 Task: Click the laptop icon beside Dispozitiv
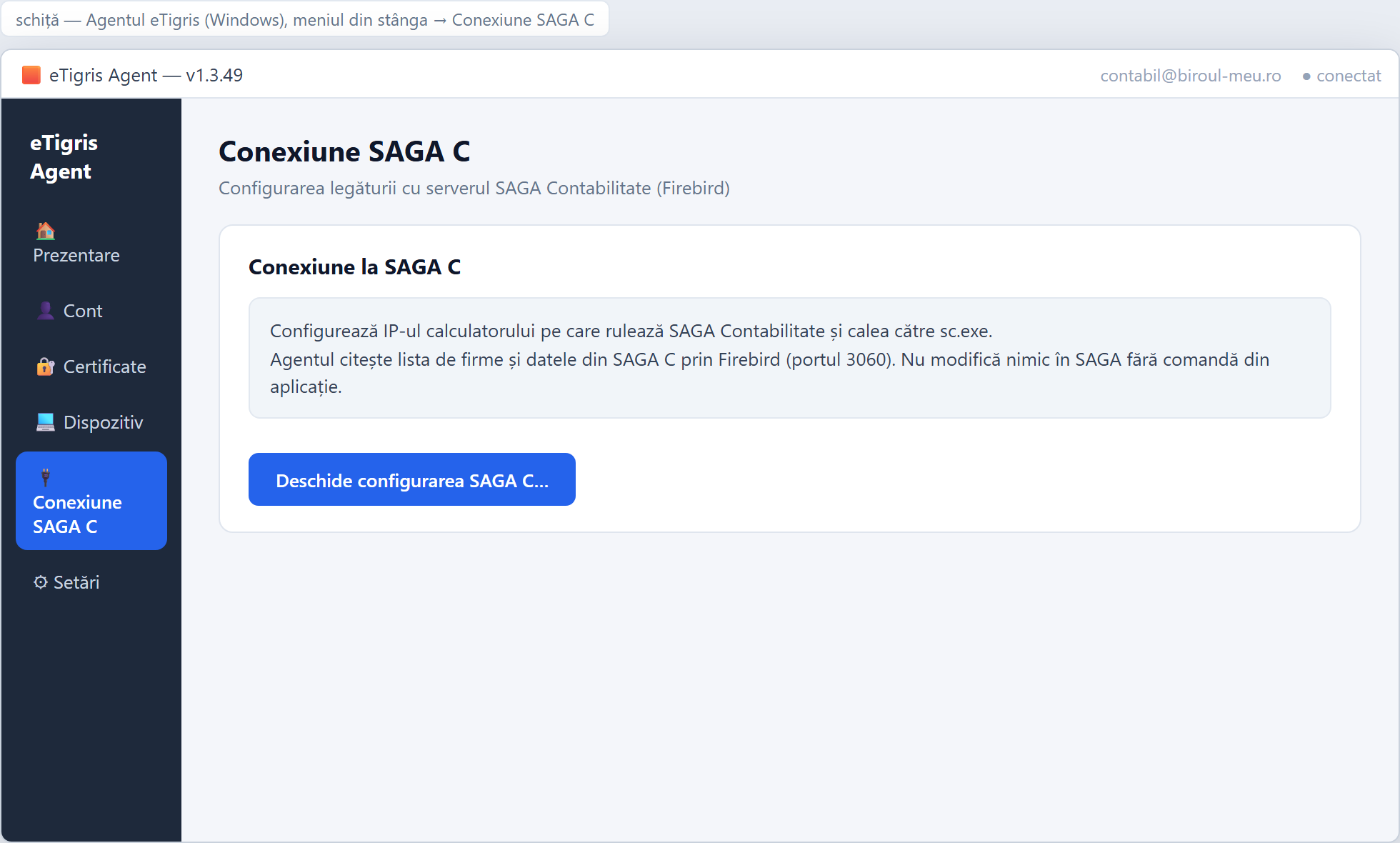(45, 422)
